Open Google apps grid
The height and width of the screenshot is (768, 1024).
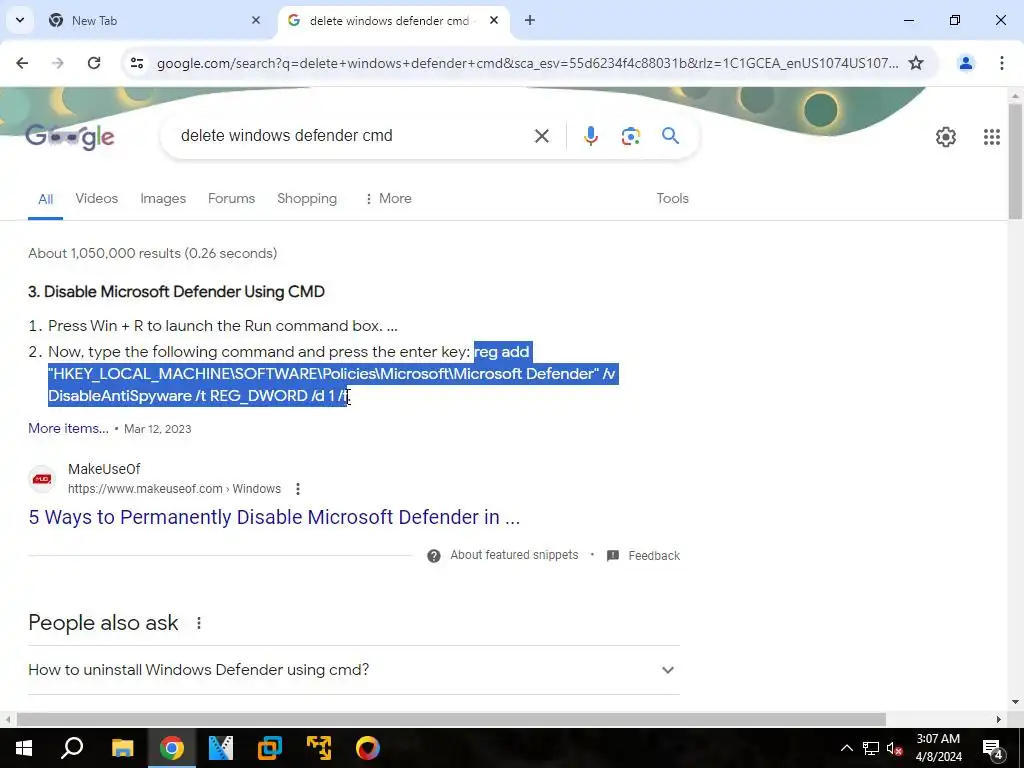click(991, 136)
